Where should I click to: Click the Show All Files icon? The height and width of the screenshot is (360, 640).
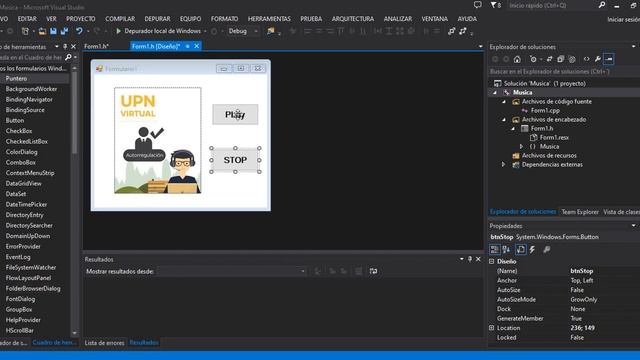click(572, 59)
